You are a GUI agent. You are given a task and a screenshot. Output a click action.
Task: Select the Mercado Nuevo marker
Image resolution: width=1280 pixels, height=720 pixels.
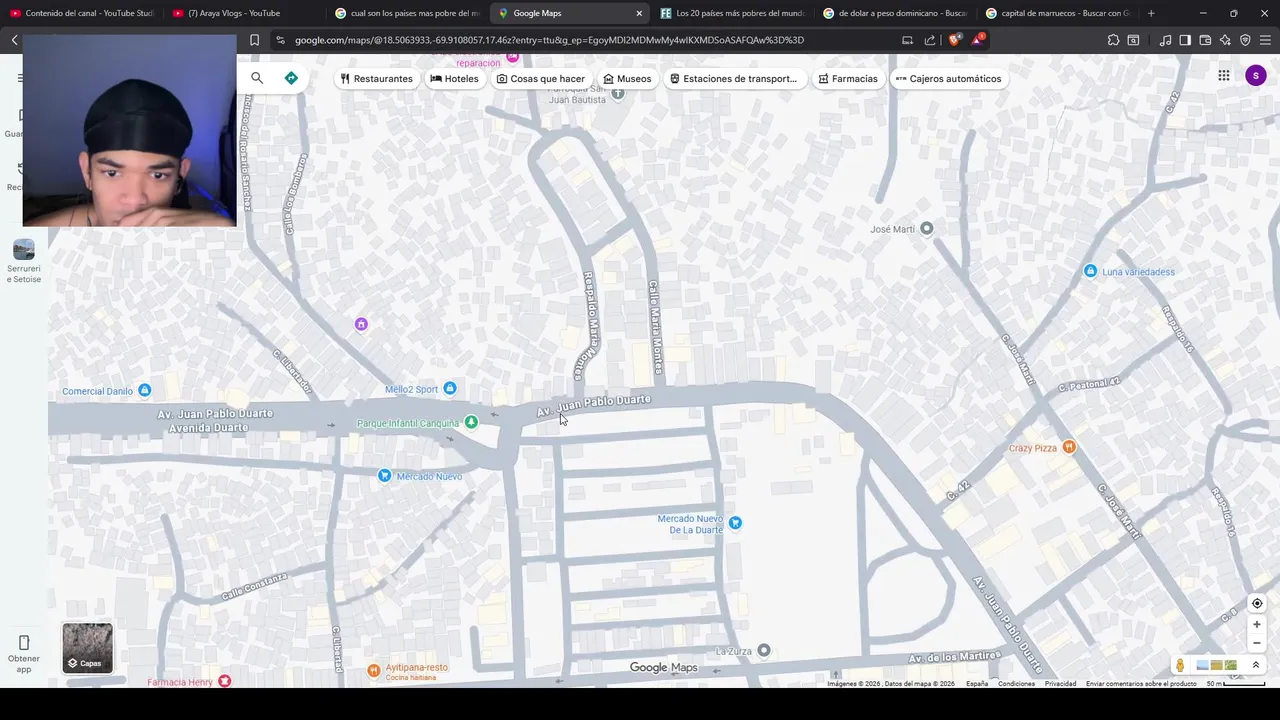[x=385, y=476]
